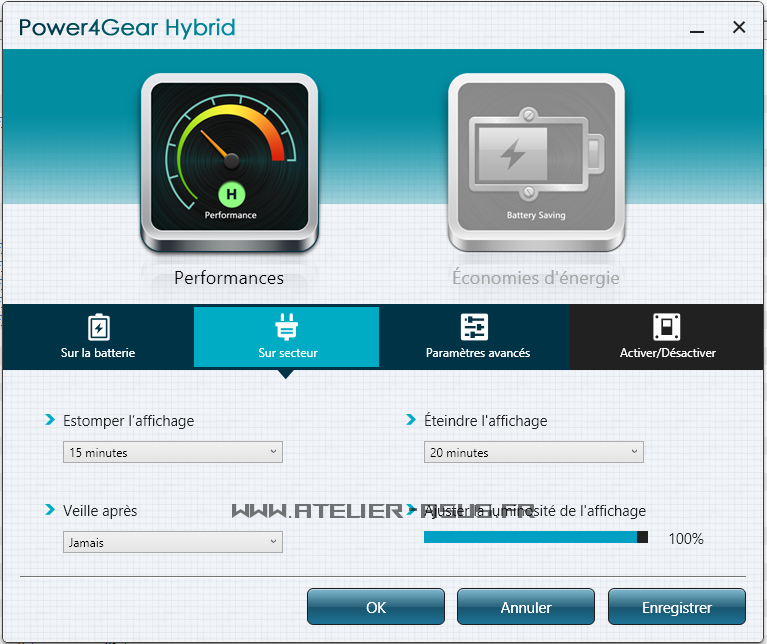Save settings with the Enregistrer button
This screenshot has width=767, height=644.
click(677, 607)
